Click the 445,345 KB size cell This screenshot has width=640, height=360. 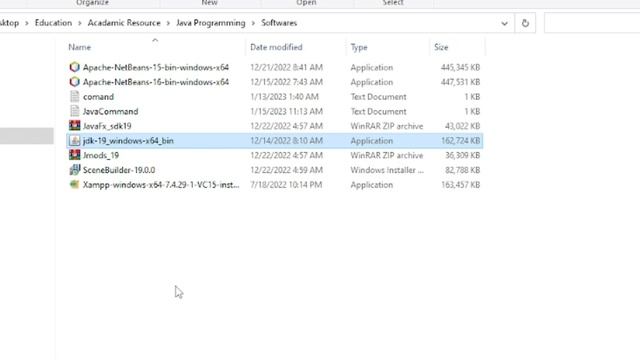pyautogui.click(x=460, y=67)
